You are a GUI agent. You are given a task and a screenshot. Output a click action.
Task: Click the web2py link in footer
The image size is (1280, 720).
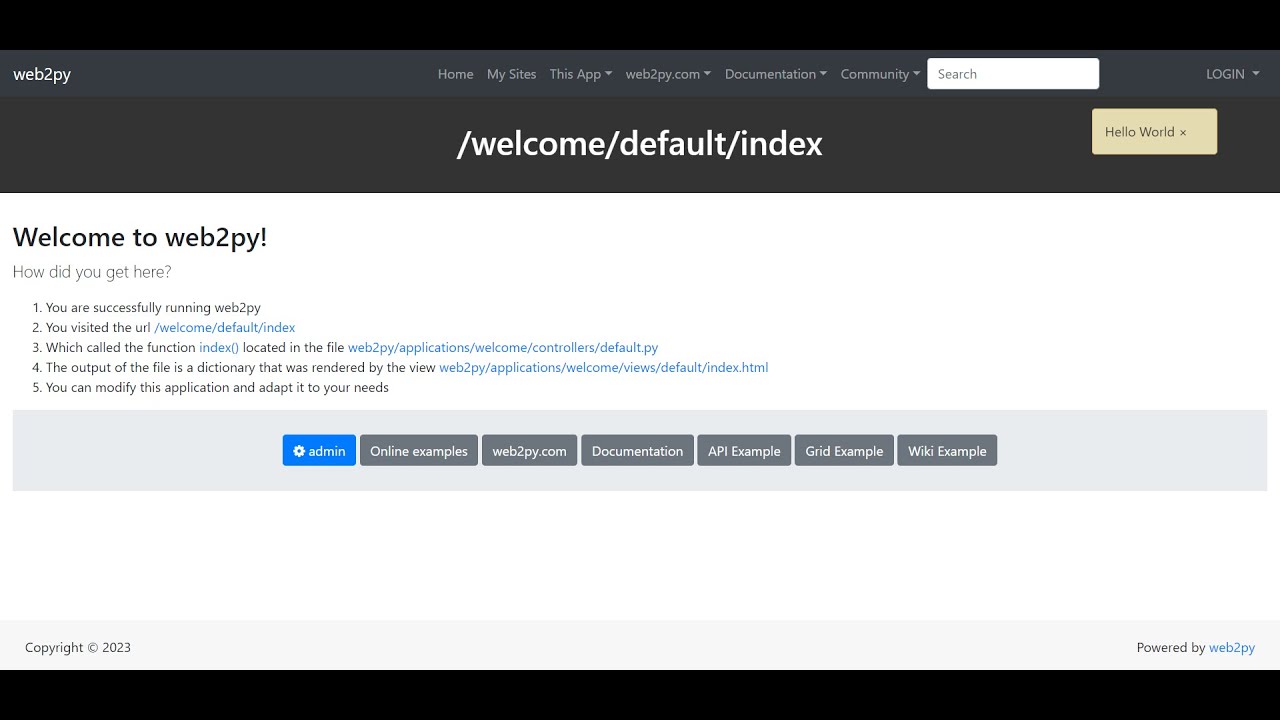tap(1232, 648)
